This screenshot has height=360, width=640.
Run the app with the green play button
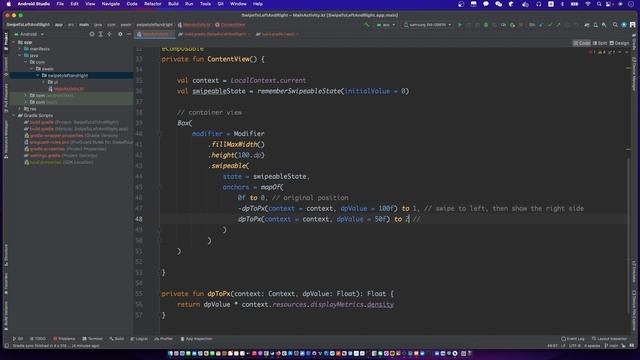(x=460, y=25)
